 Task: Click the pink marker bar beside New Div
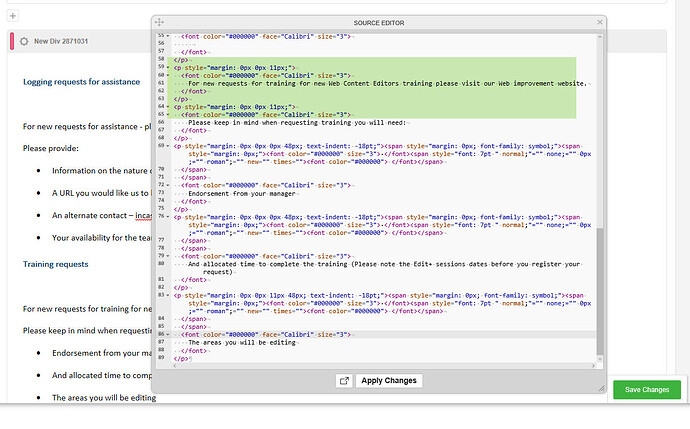point(12,41)
